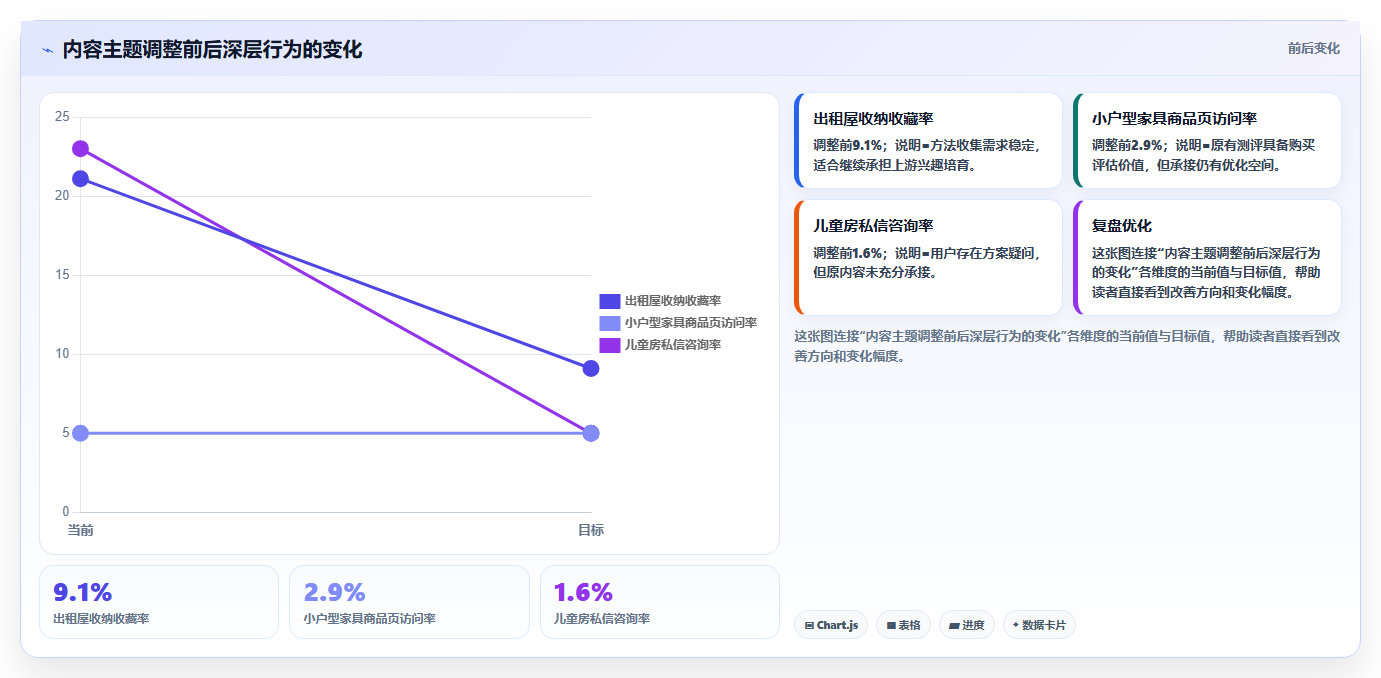Open the 儿童房私信咨询率 info card title
1381x678 pixels.
click(873, 226)
